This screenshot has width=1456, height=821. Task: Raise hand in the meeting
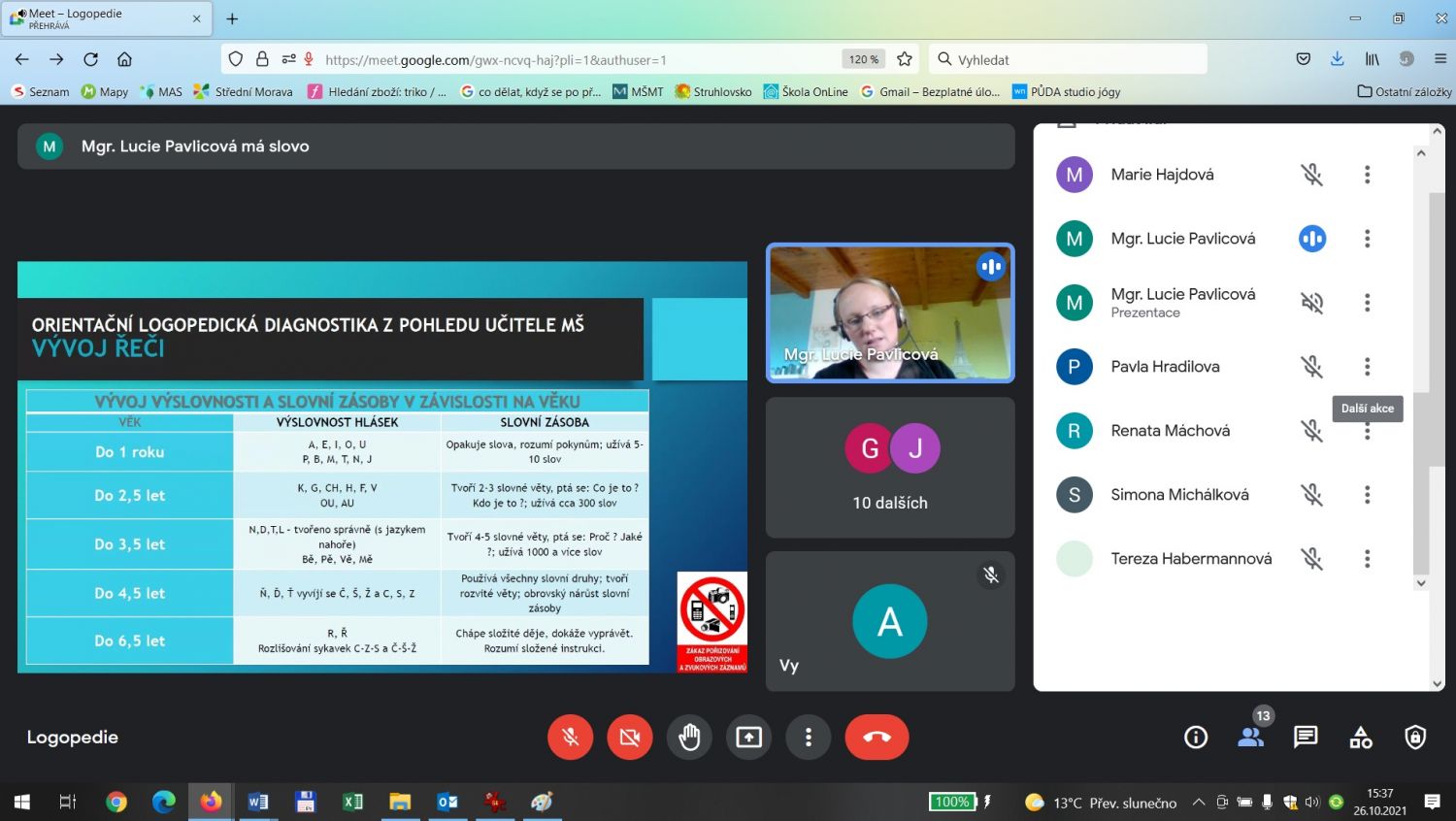689,738
